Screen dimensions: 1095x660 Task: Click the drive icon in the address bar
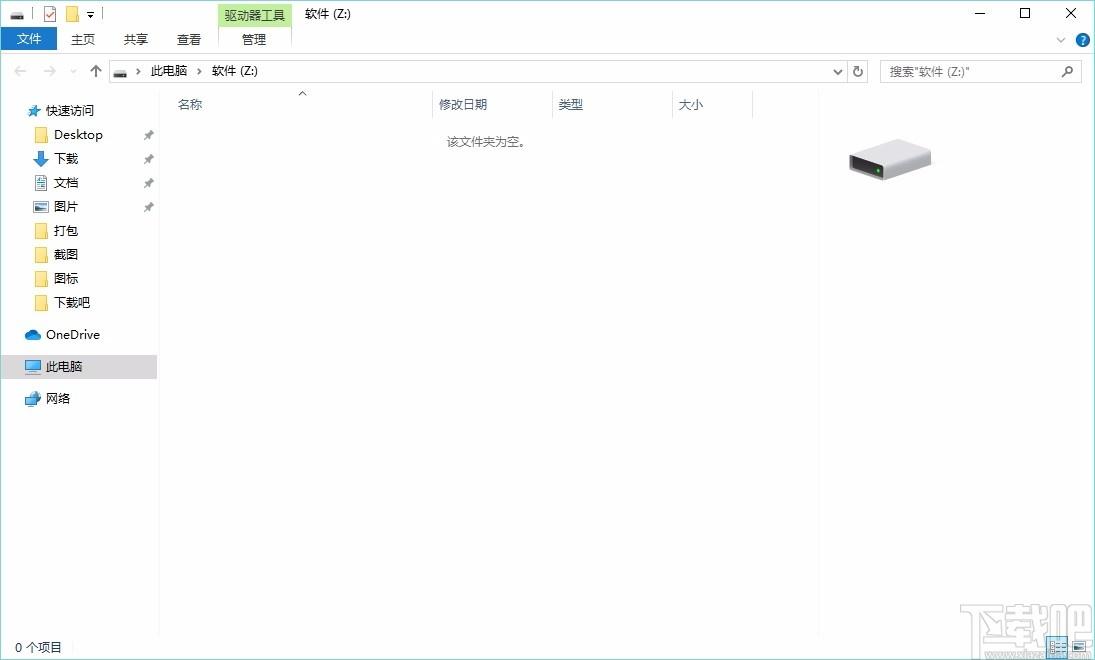(120, 72)
